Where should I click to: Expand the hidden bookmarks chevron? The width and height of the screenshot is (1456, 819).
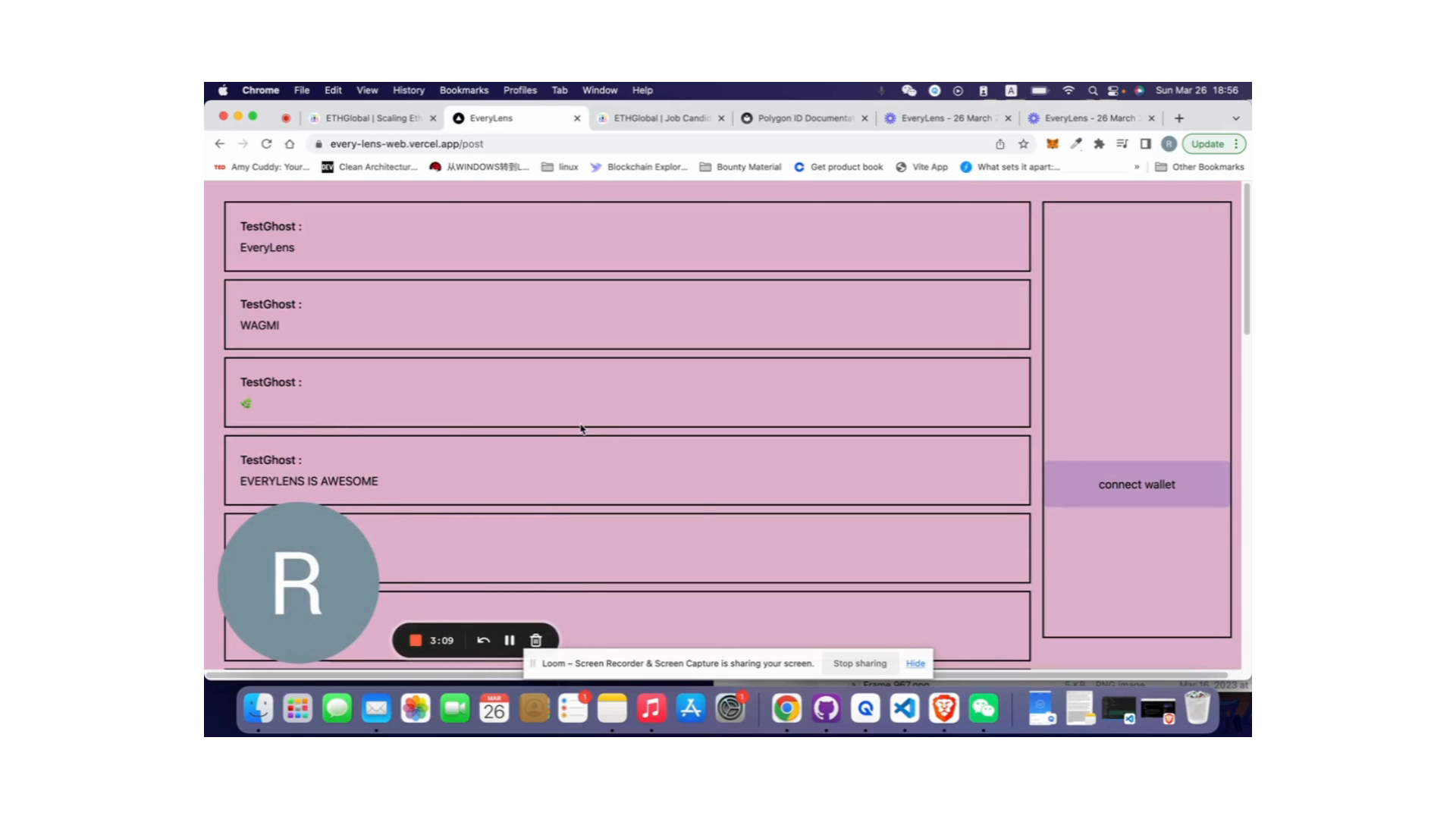(1137, 167)
